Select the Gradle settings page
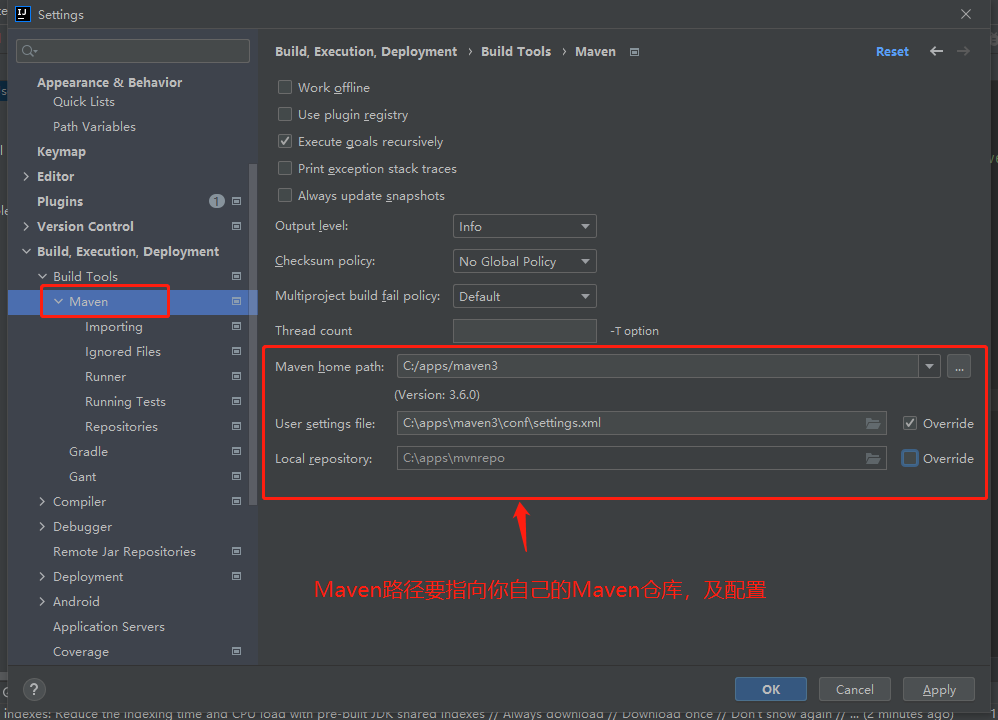 [x=88, y=451]
